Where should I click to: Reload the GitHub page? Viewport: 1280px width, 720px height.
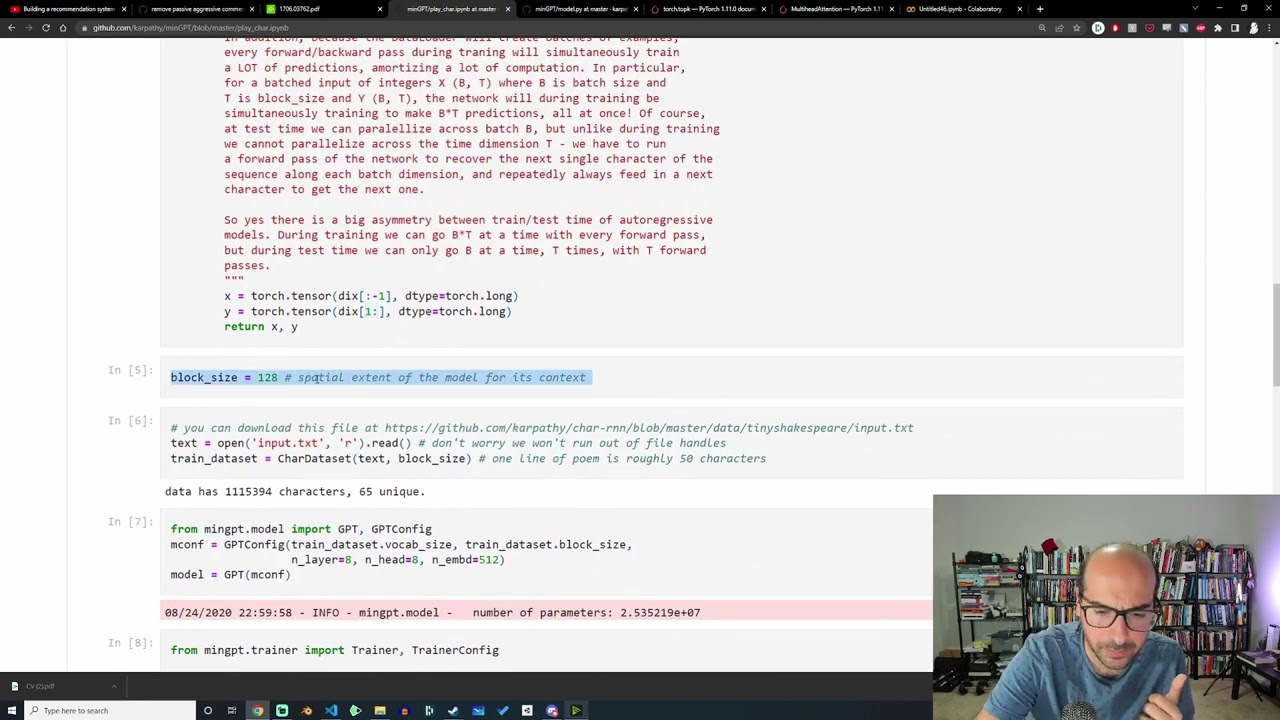coord(46,28)
